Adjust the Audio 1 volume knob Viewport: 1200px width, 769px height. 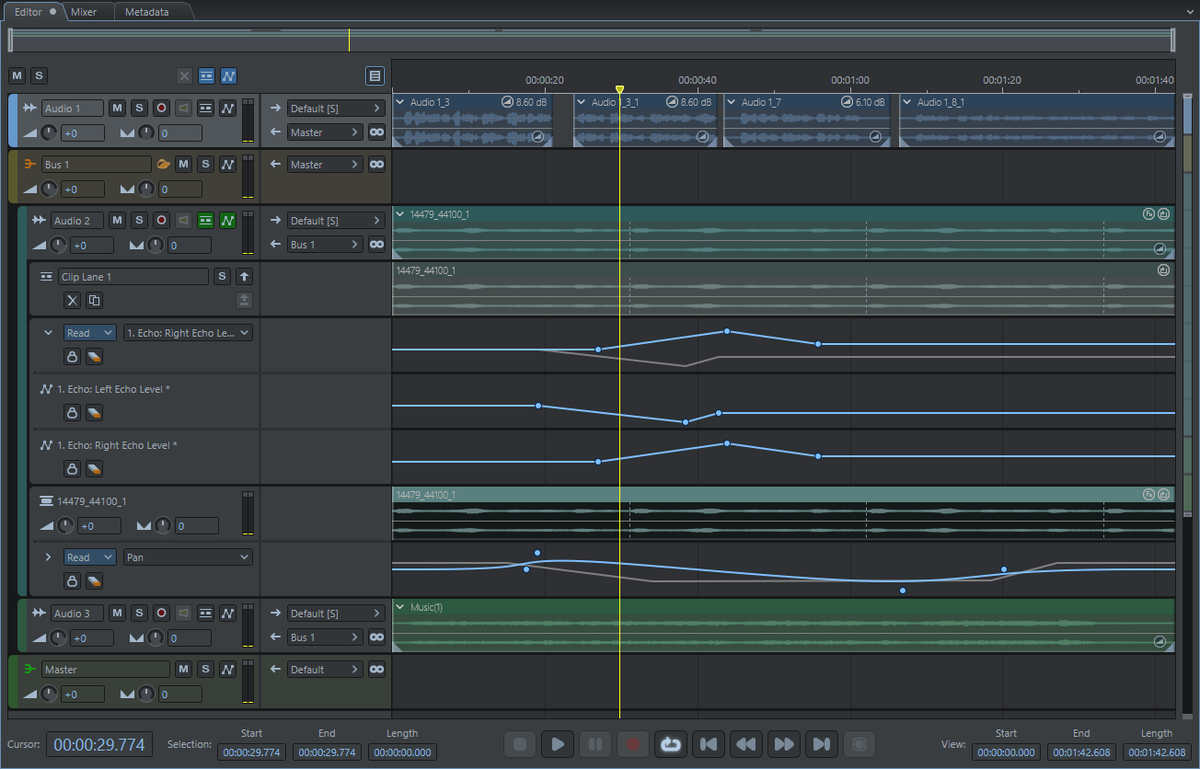pos(49,133)
